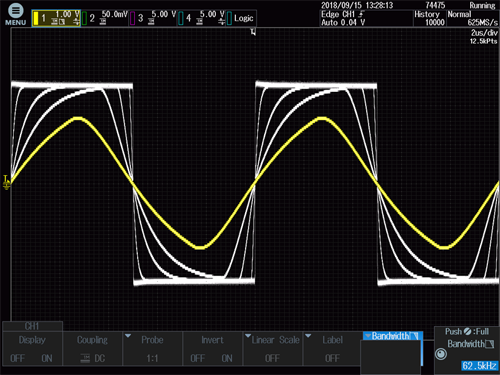Click the yellow CH1 color indicator
This screenshot has width=500, height=375.
(36, 18)
